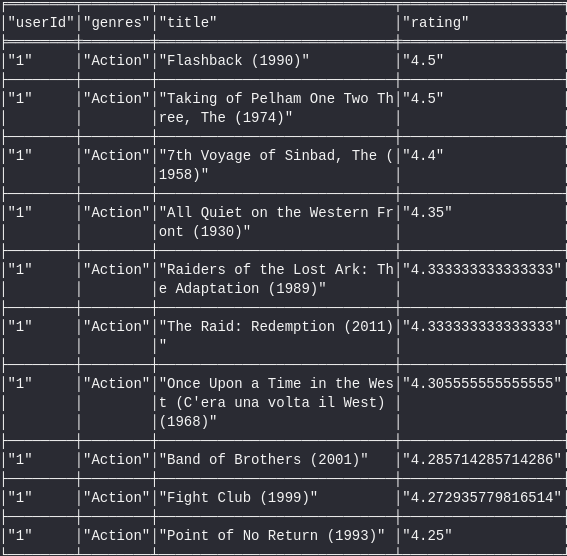Select "The Raid: Redemption (2011)" cell
Screen dimensions: 567x556
276,335
